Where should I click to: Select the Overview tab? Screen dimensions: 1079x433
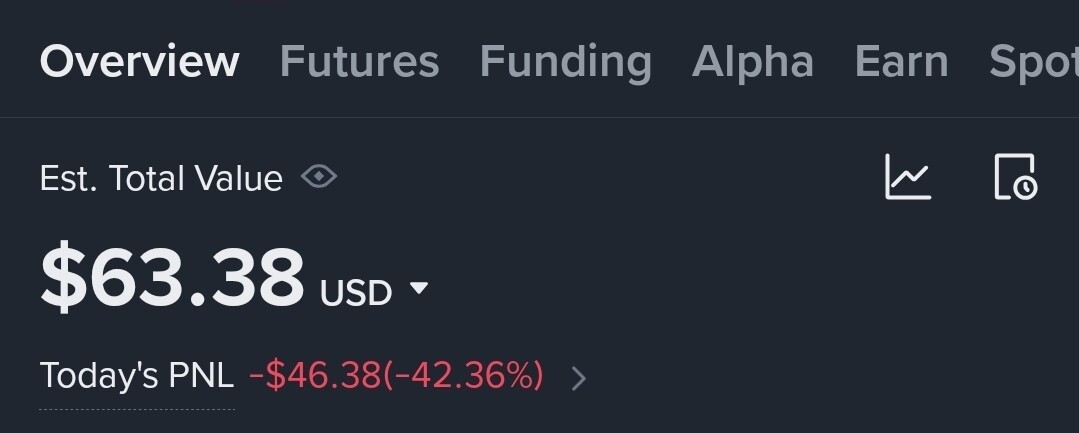(x=139, y=62)
